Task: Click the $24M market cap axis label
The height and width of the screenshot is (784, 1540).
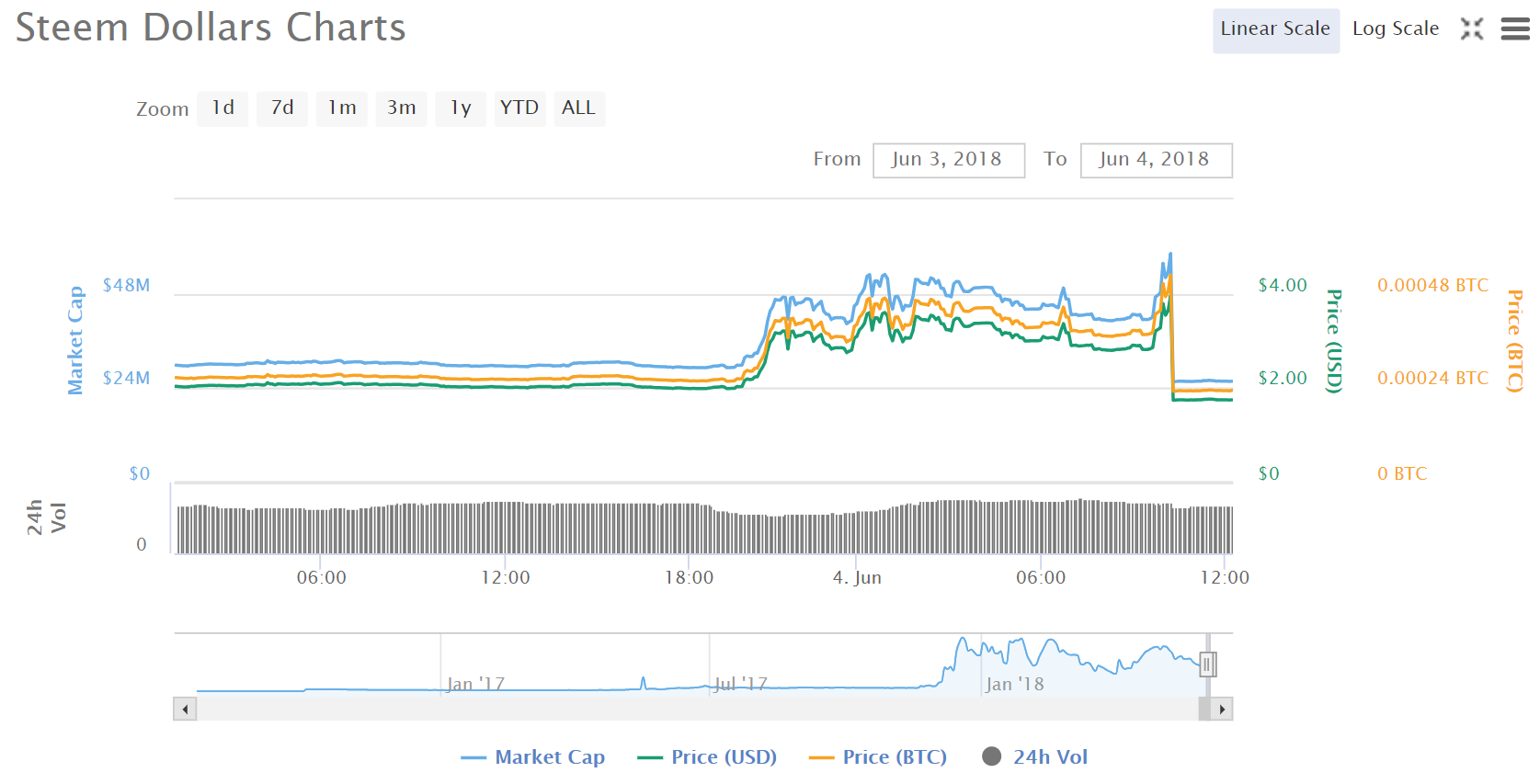Action: 126,379
